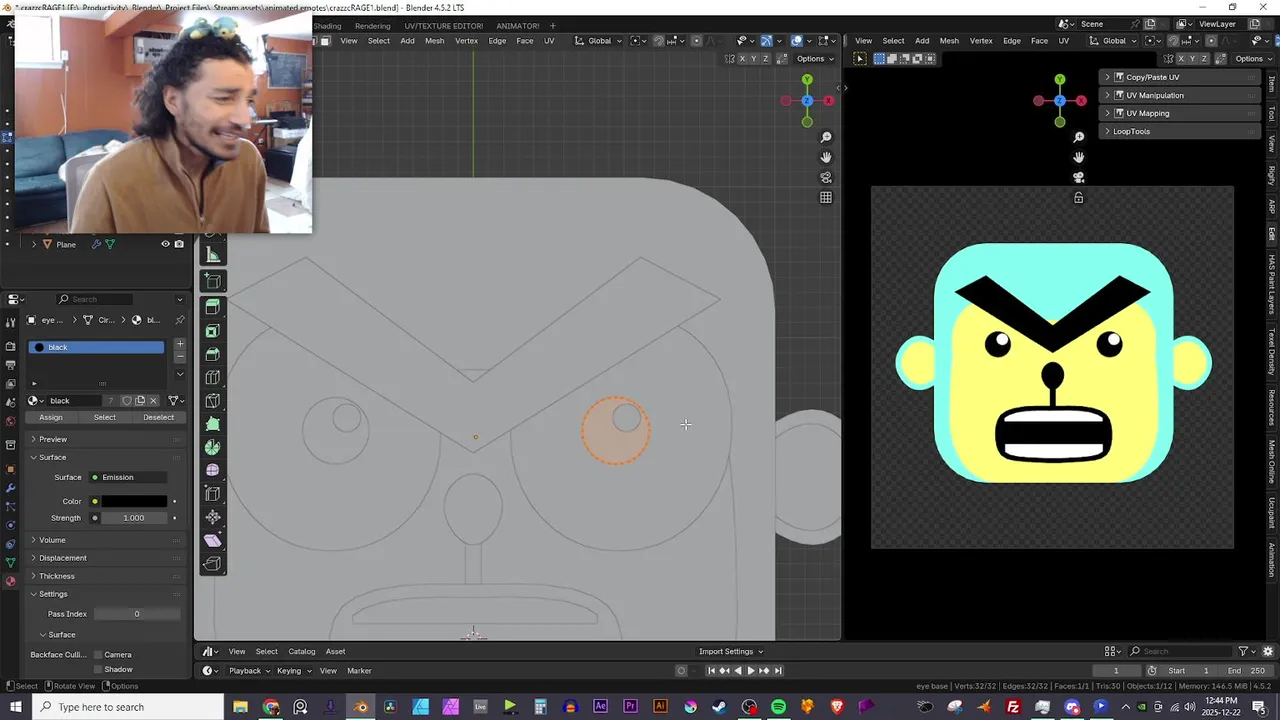Toggle Plane object render camera icon
Image resolution: width=1280 pixels, height=720 pixels.
[x=179, y=244]
